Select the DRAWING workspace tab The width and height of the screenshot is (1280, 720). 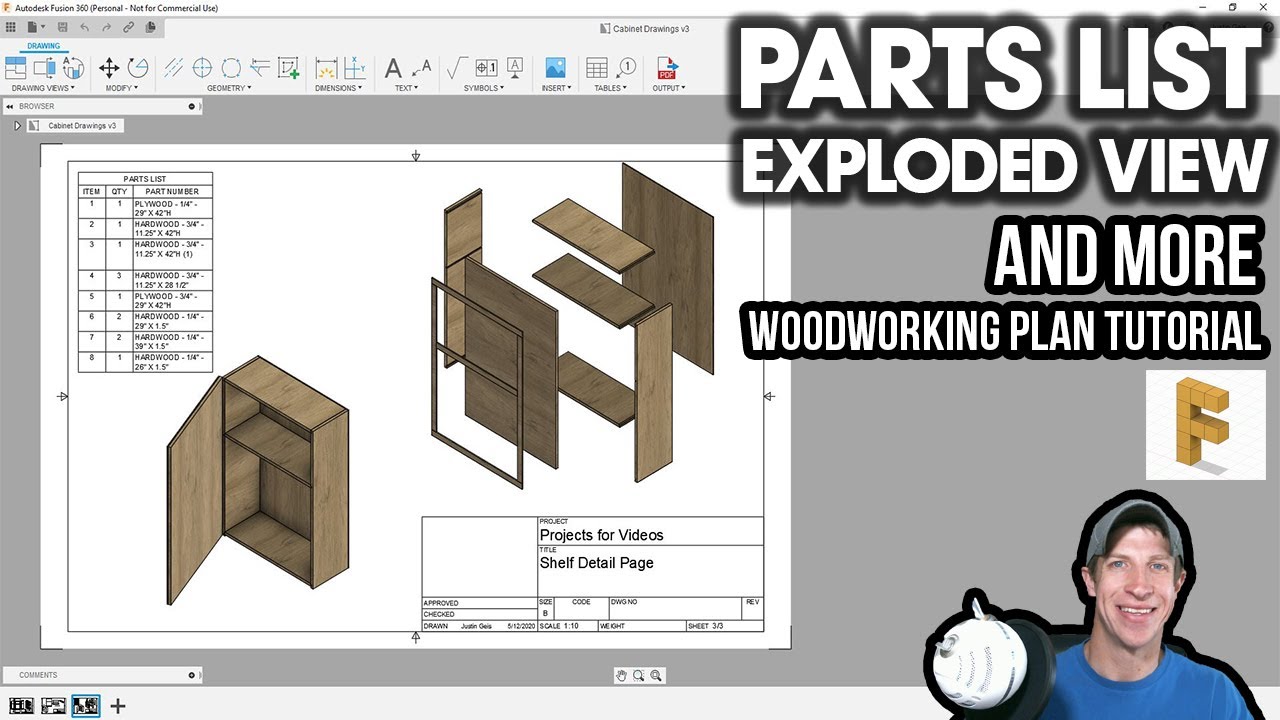click(43, 46)
